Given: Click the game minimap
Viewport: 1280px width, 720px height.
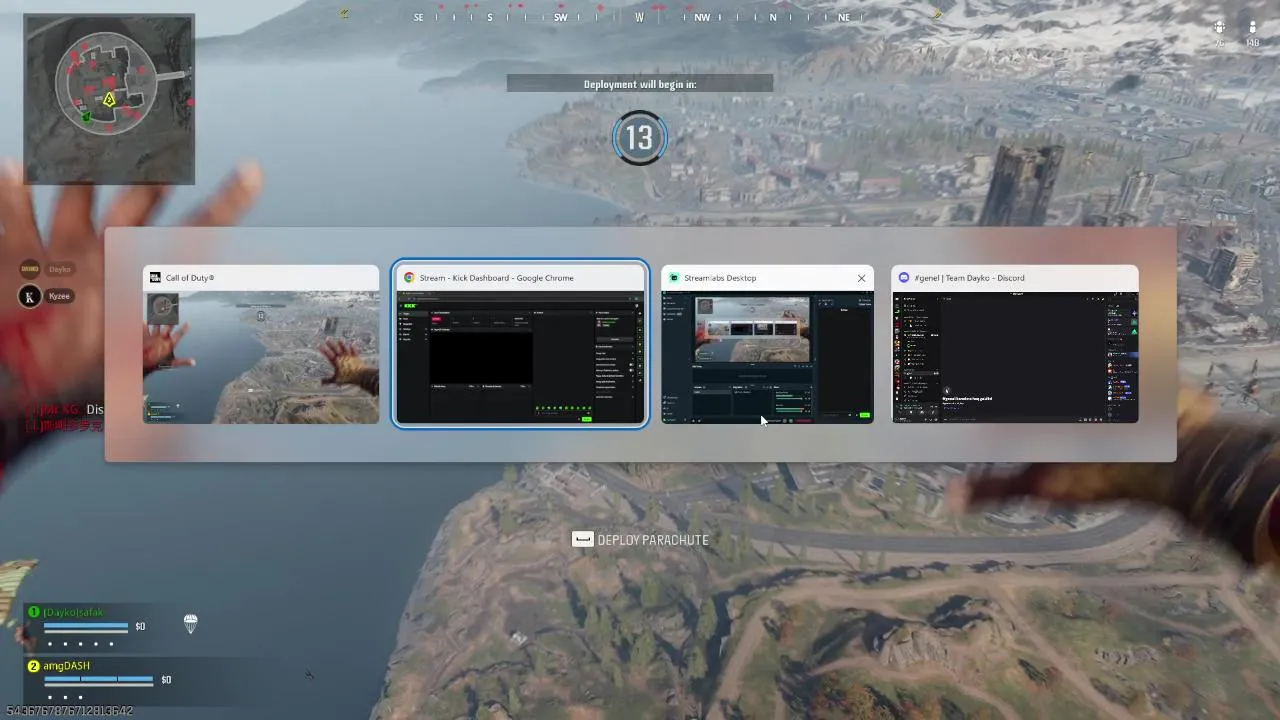Looking at the screenshot, I should 109,99.
